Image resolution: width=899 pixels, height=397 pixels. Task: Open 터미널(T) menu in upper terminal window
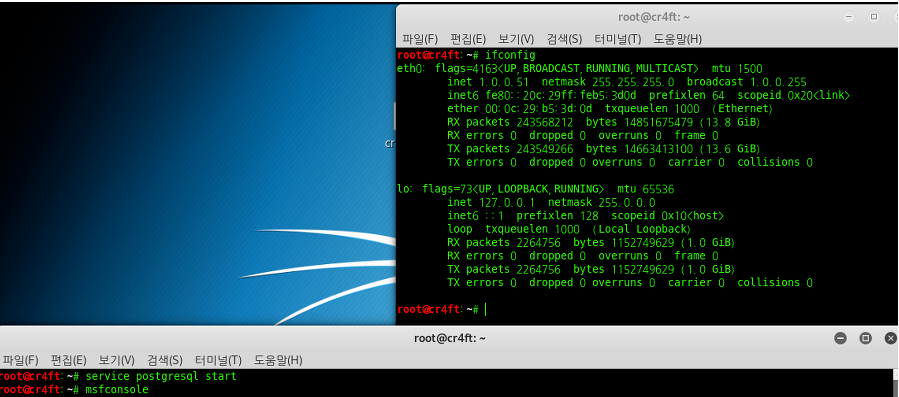[x=617, y=39]
